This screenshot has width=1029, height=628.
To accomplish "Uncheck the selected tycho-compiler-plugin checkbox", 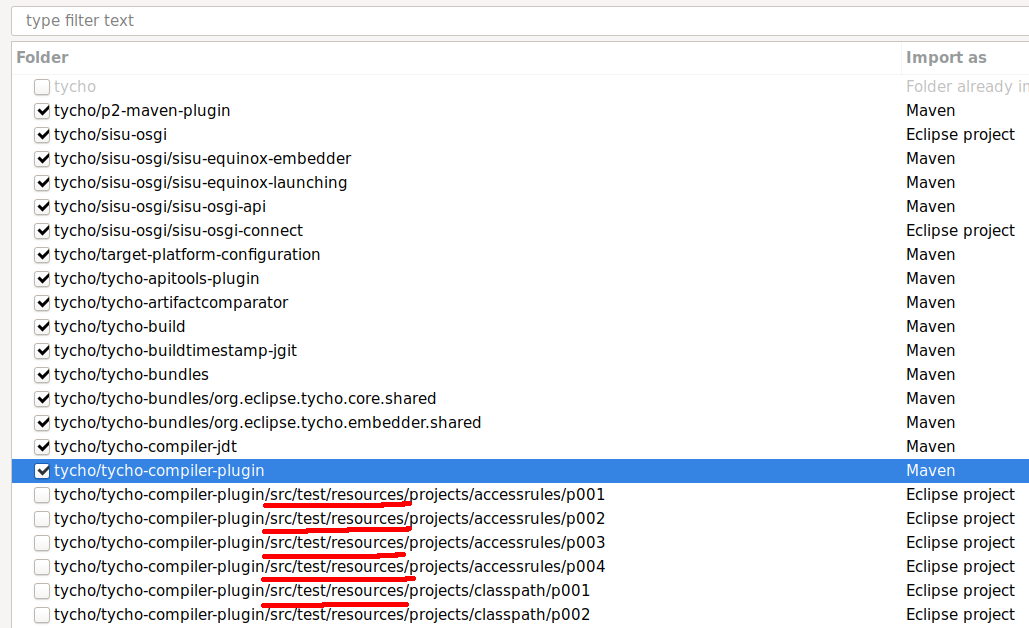I will pyautogui.click(x=42, y=471).
